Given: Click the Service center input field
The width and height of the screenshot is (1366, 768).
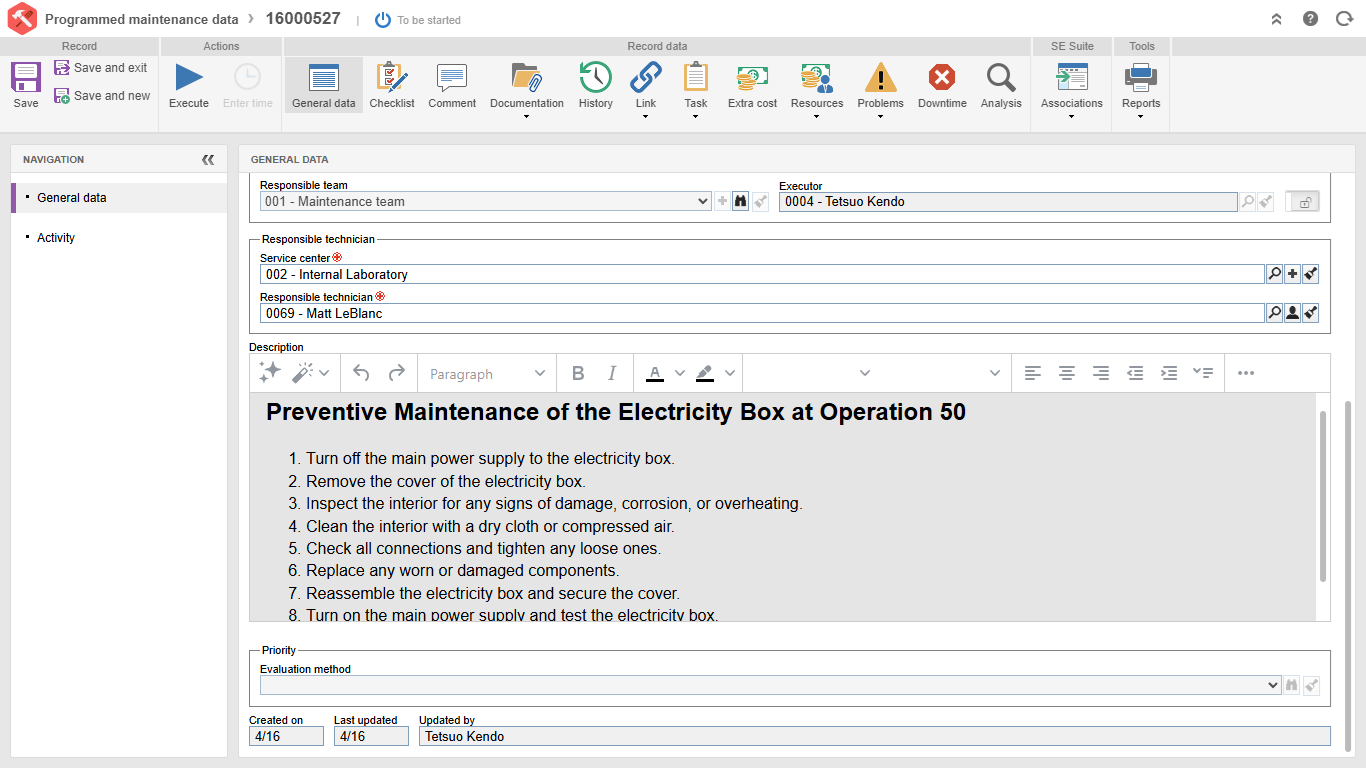Looking at the screenshot, I should point(762,274).
